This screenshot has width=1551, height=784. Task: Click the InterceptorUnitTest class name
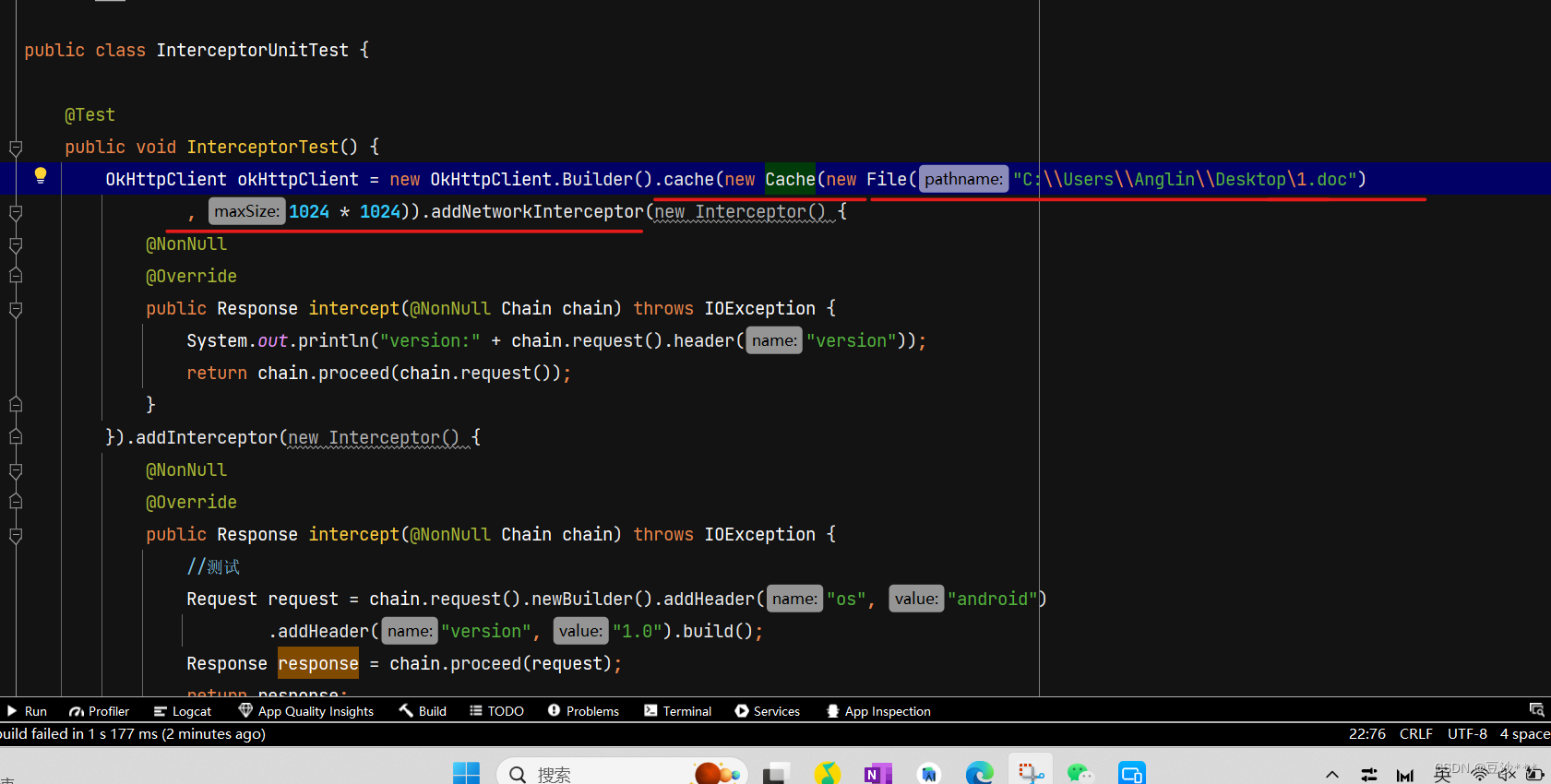[253, 50]
